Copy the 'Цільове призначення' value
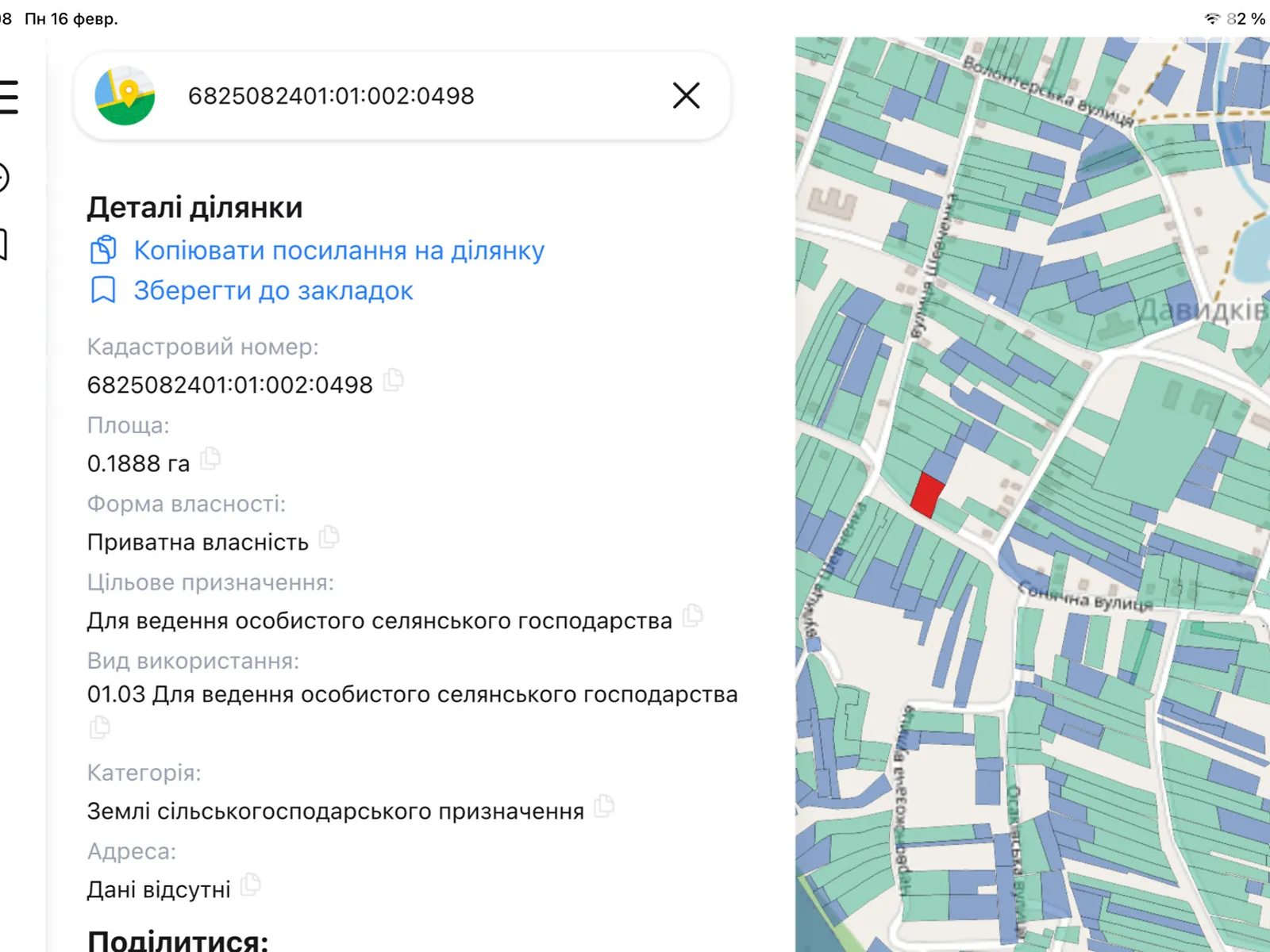 point(693,615)
